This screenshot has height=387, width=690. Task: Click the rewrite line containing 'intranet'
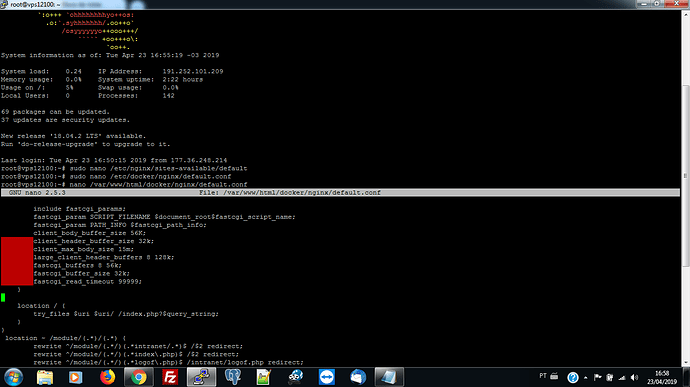138,346
